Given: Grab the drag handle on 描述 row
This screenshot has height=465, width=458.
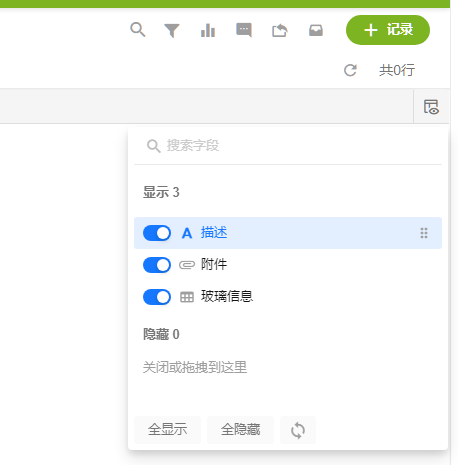Looking at the screenshot, I should [x=424, y=233].
